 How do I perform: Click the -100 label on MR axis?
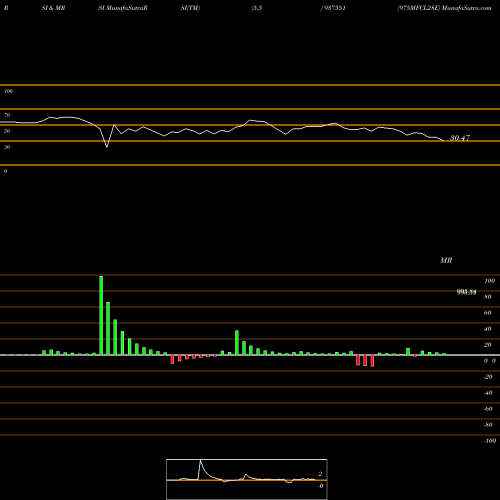point(490,441)
